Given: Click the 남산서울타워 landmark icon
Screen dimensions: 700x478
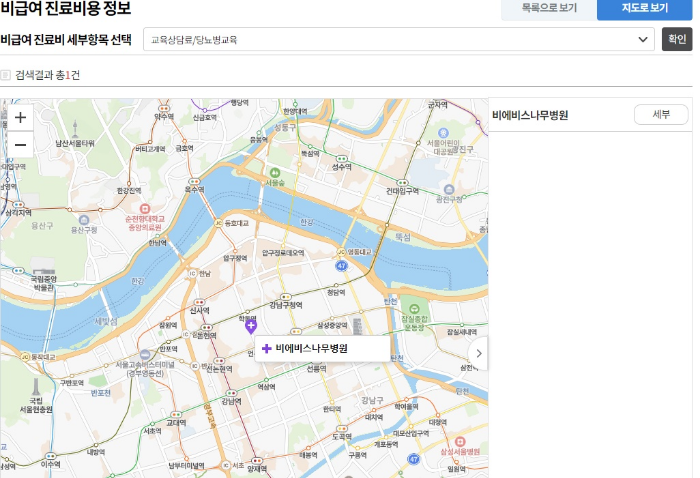Looking at the screenshot, I should point(75,129).
